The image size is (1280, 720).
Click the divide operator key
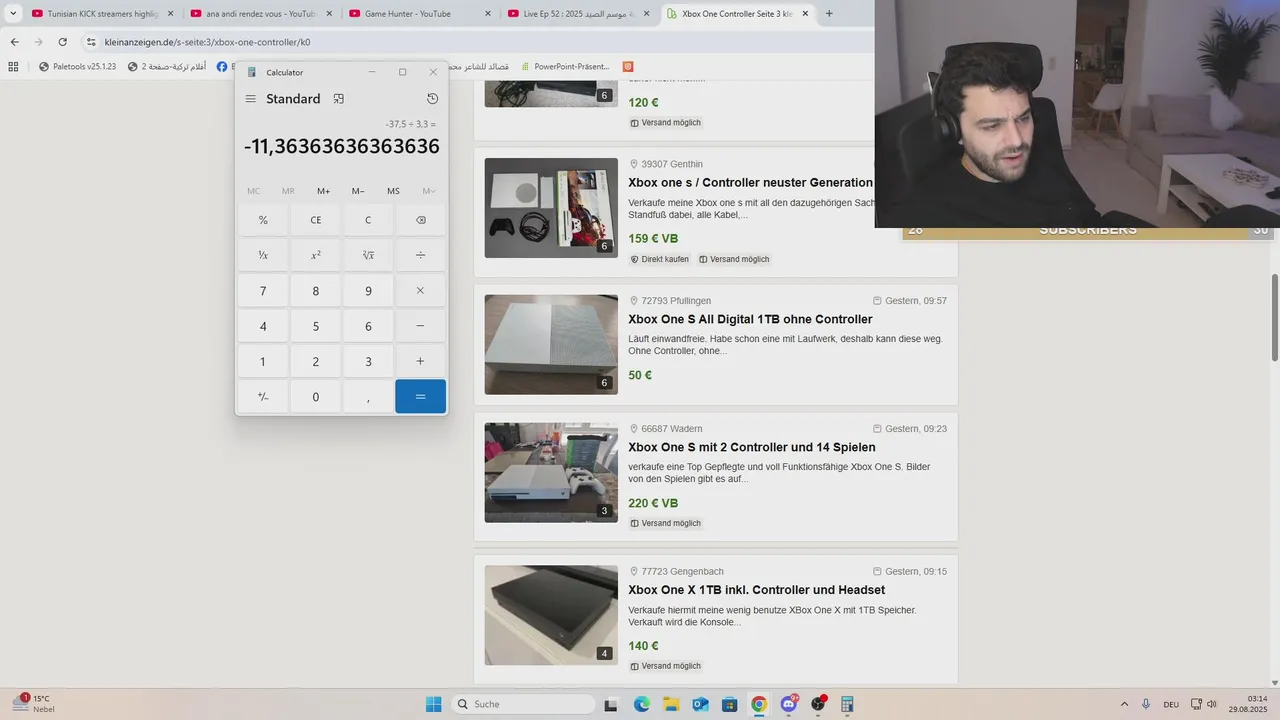click(x=420, y=255)
